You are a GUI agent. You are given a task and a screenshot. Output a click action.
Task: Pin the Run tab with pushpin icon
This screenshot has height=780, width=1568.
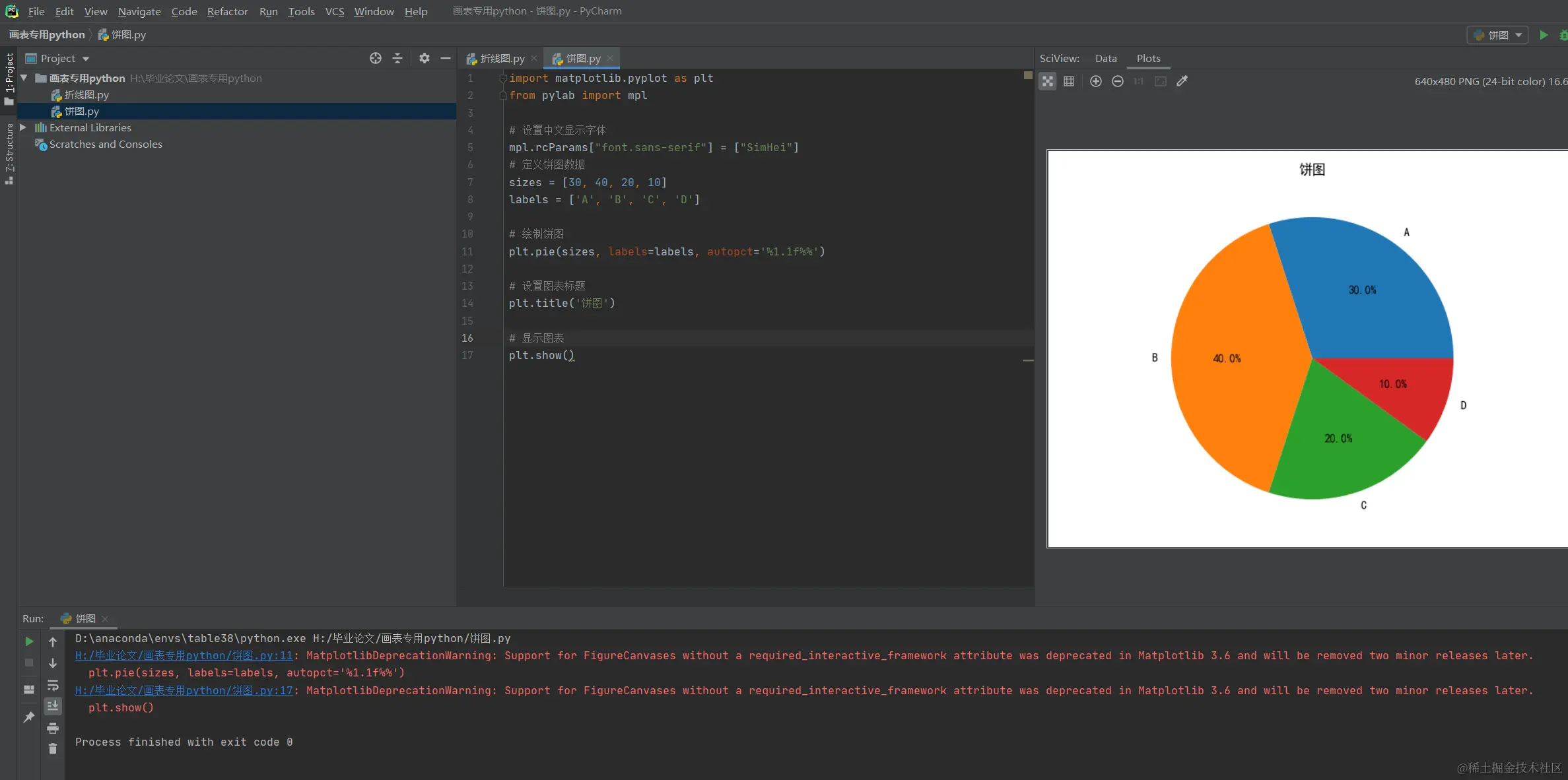pos(29,717)
